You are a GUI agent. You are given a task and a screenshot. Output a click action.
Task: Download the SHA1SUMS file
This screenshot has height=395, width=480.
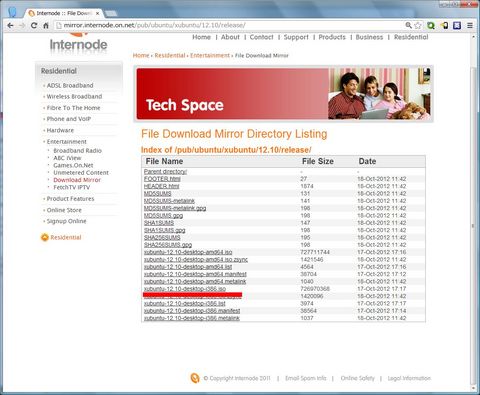pos(159,223)
